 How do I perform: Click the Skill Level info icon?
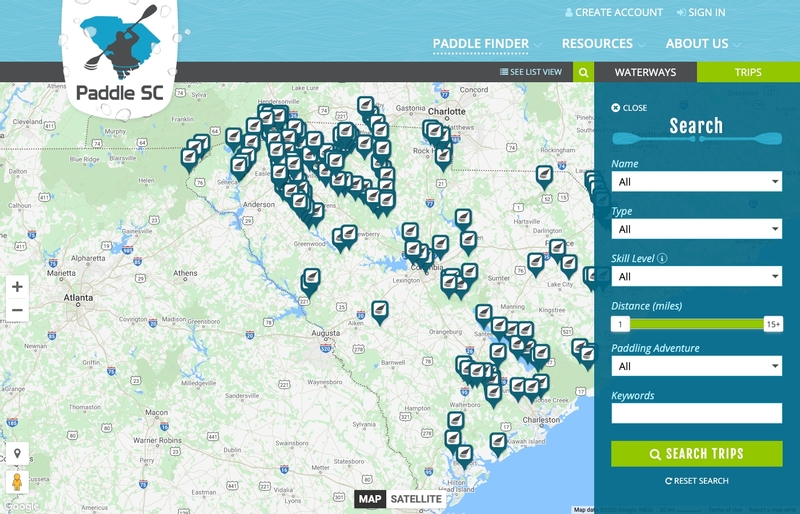coord(662,258)
